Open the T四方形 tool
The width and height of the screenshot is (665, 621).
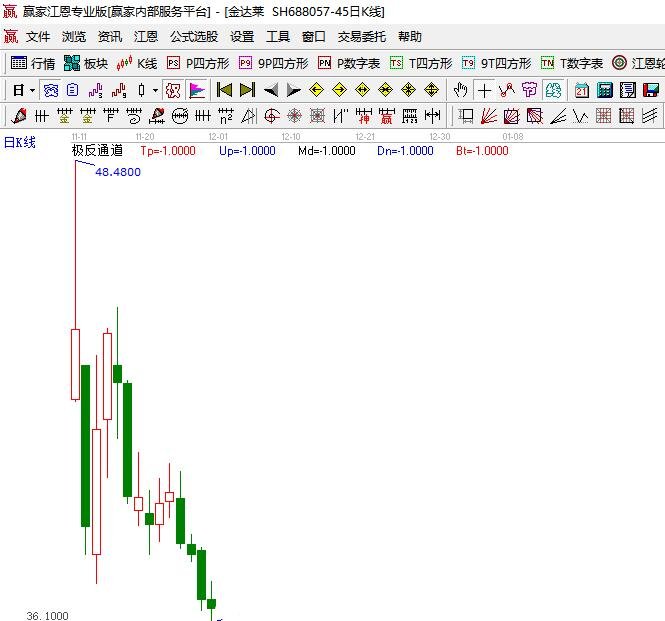[x=421, y=63]
